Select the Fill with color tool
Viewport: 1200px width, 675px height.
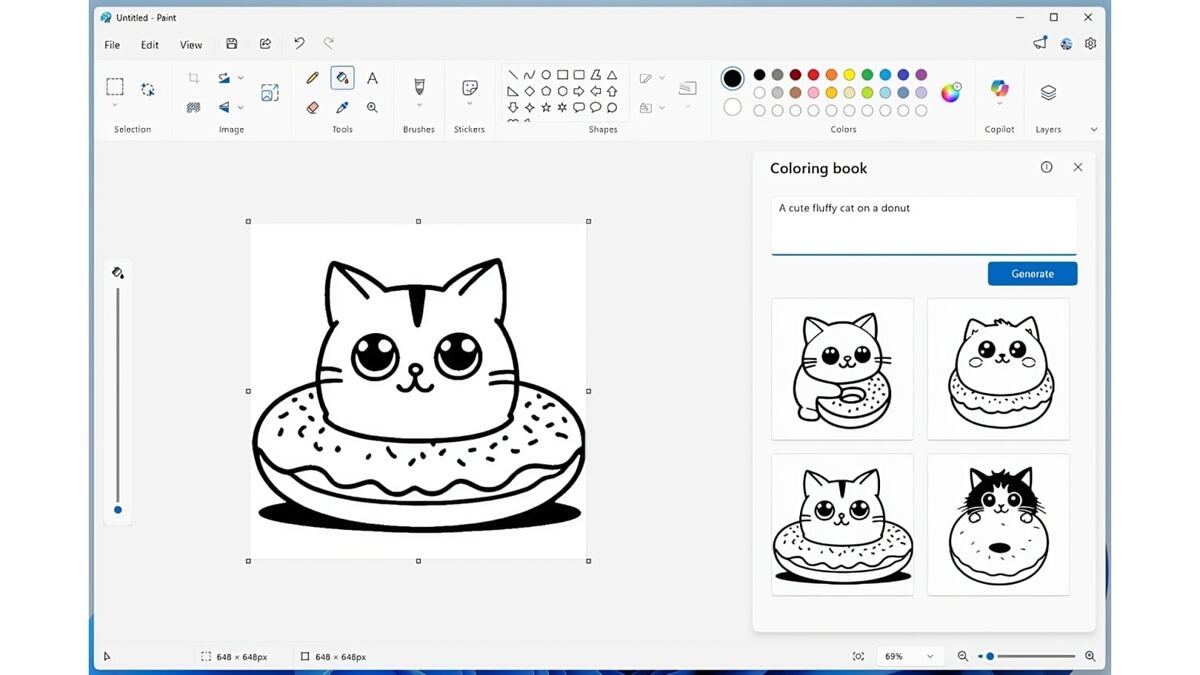pyautogui.click(x=342, y=77)
